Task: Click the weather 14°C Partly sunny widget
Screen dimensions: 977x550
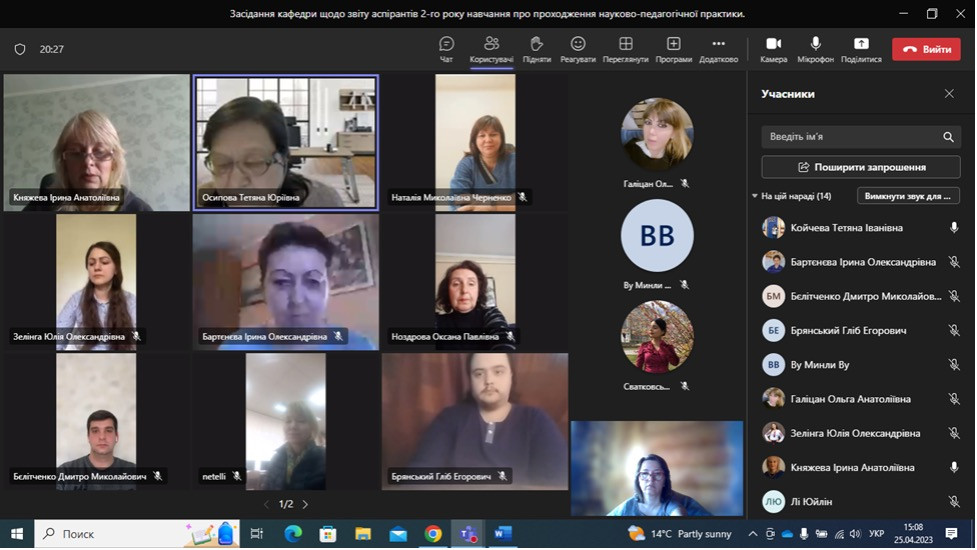Action: pyautogui.click(x=680, y=534)
